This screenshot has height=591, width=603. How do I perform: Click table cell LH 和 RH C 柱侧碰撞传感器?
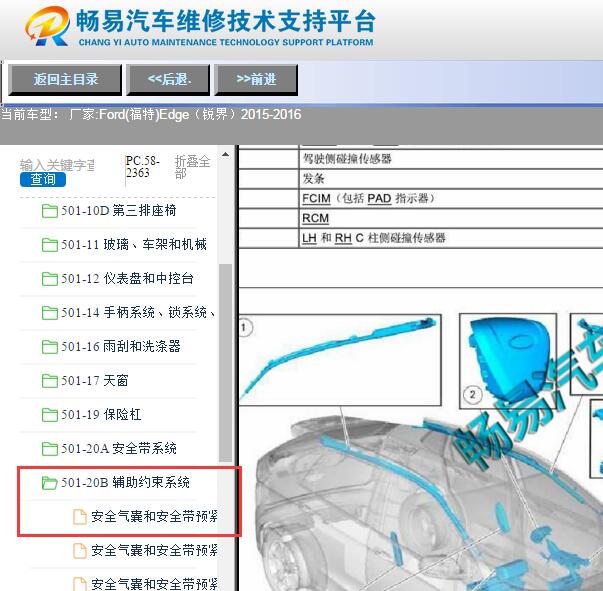tap(374, 238)
